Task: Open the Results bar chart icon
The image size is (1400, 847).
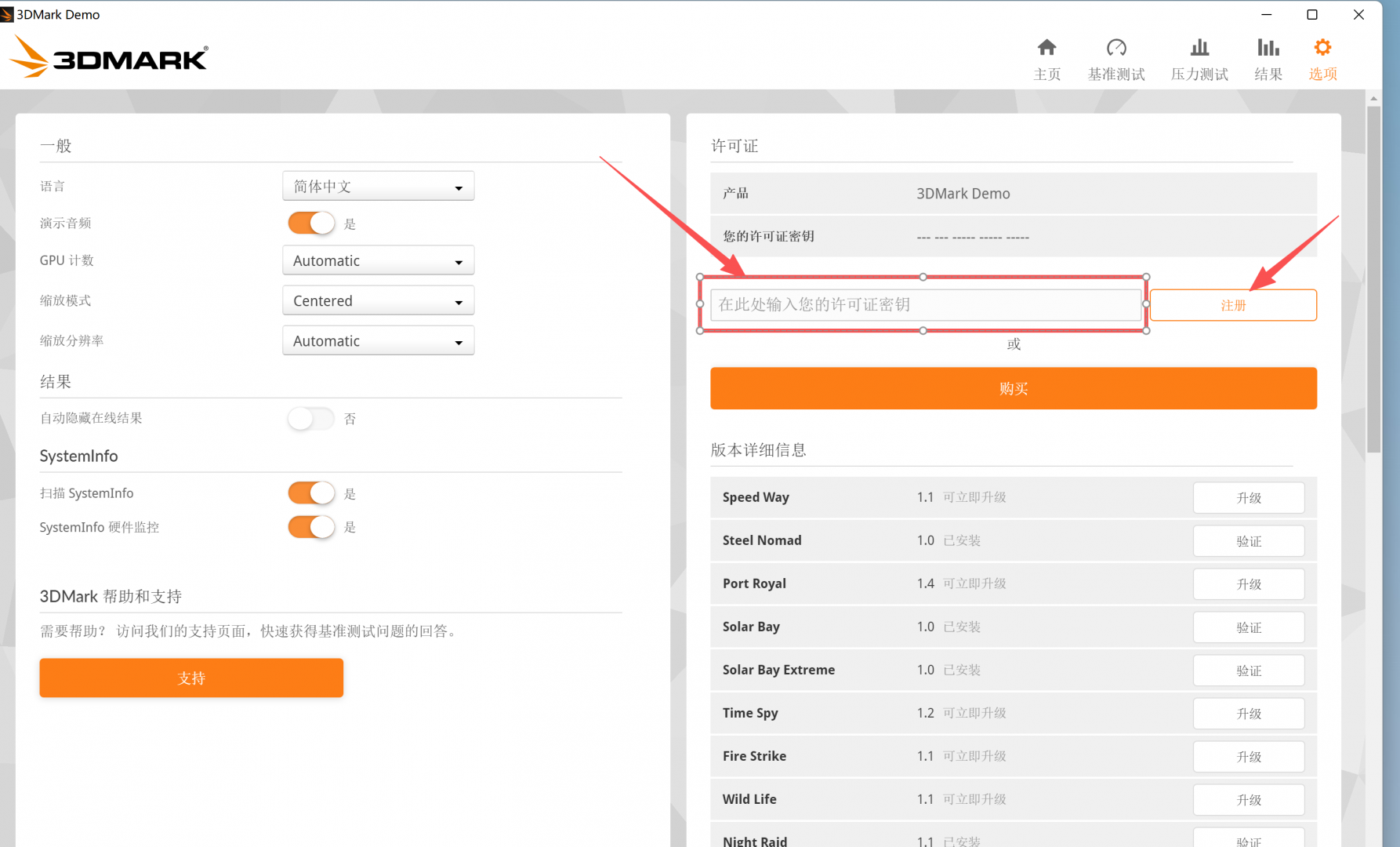Action: tap(1268, 48)
